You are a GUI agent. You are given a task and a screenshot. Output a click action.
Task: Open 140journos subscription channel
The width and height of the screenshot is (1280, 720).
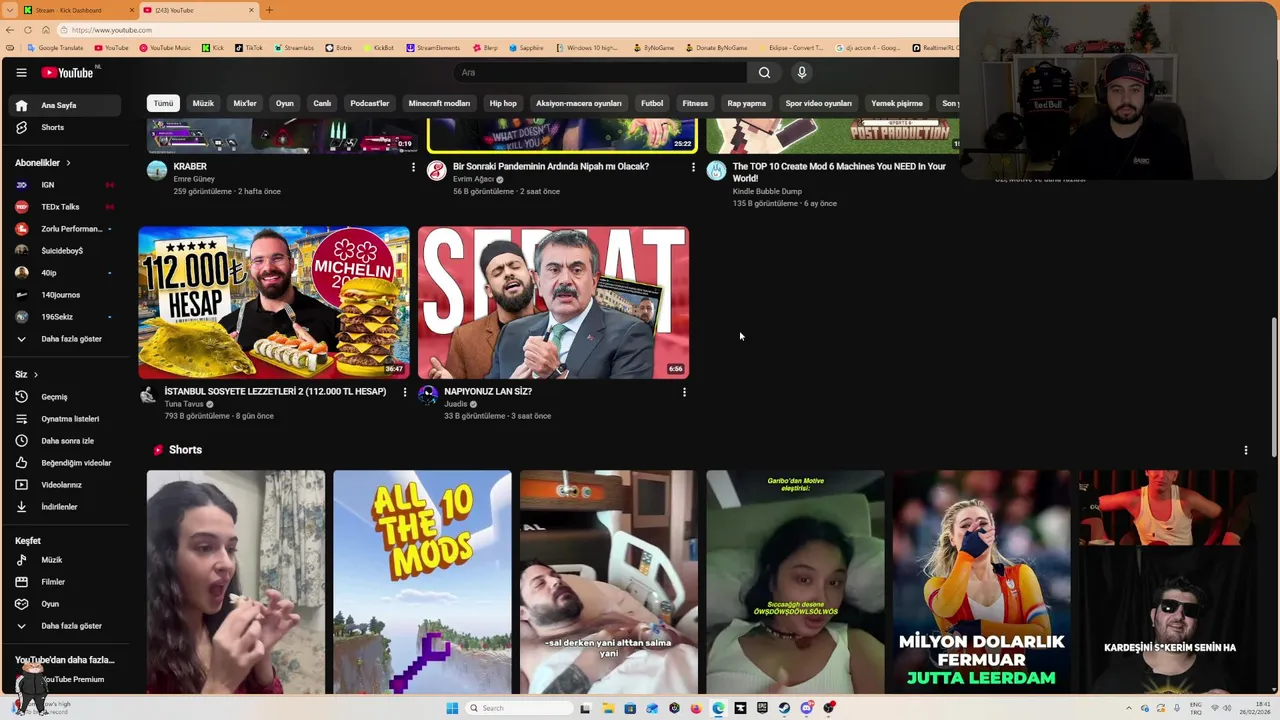point(64,295)
